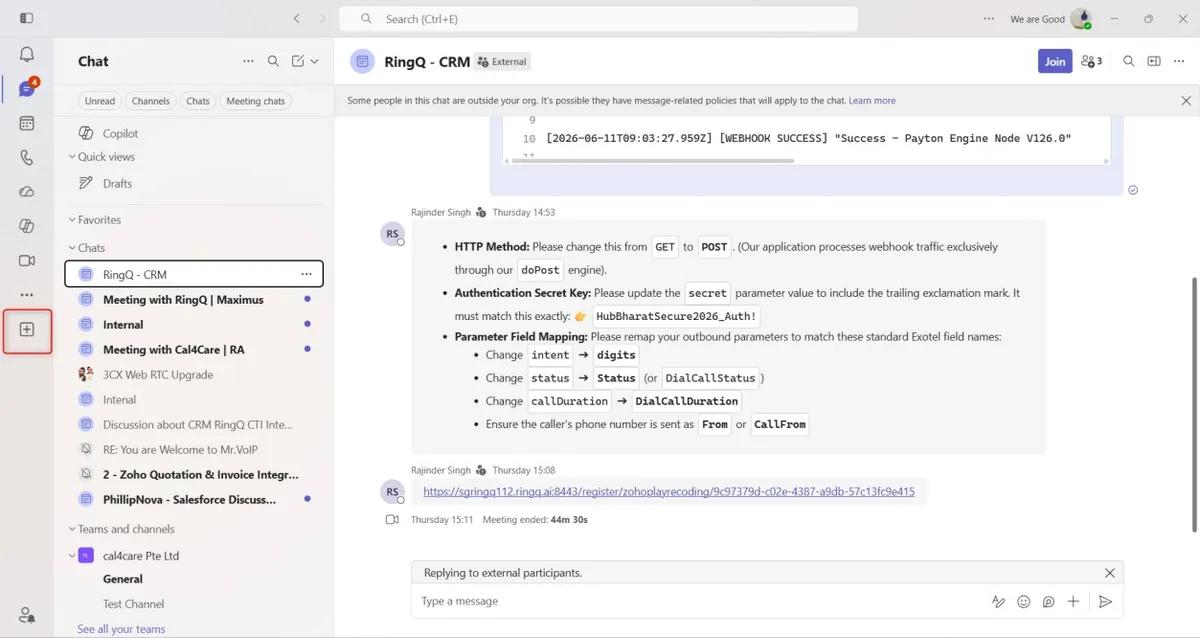This screenshot has height=638, width=1200.
Task: Filter chats by Unread
Action: coord(100,101)
